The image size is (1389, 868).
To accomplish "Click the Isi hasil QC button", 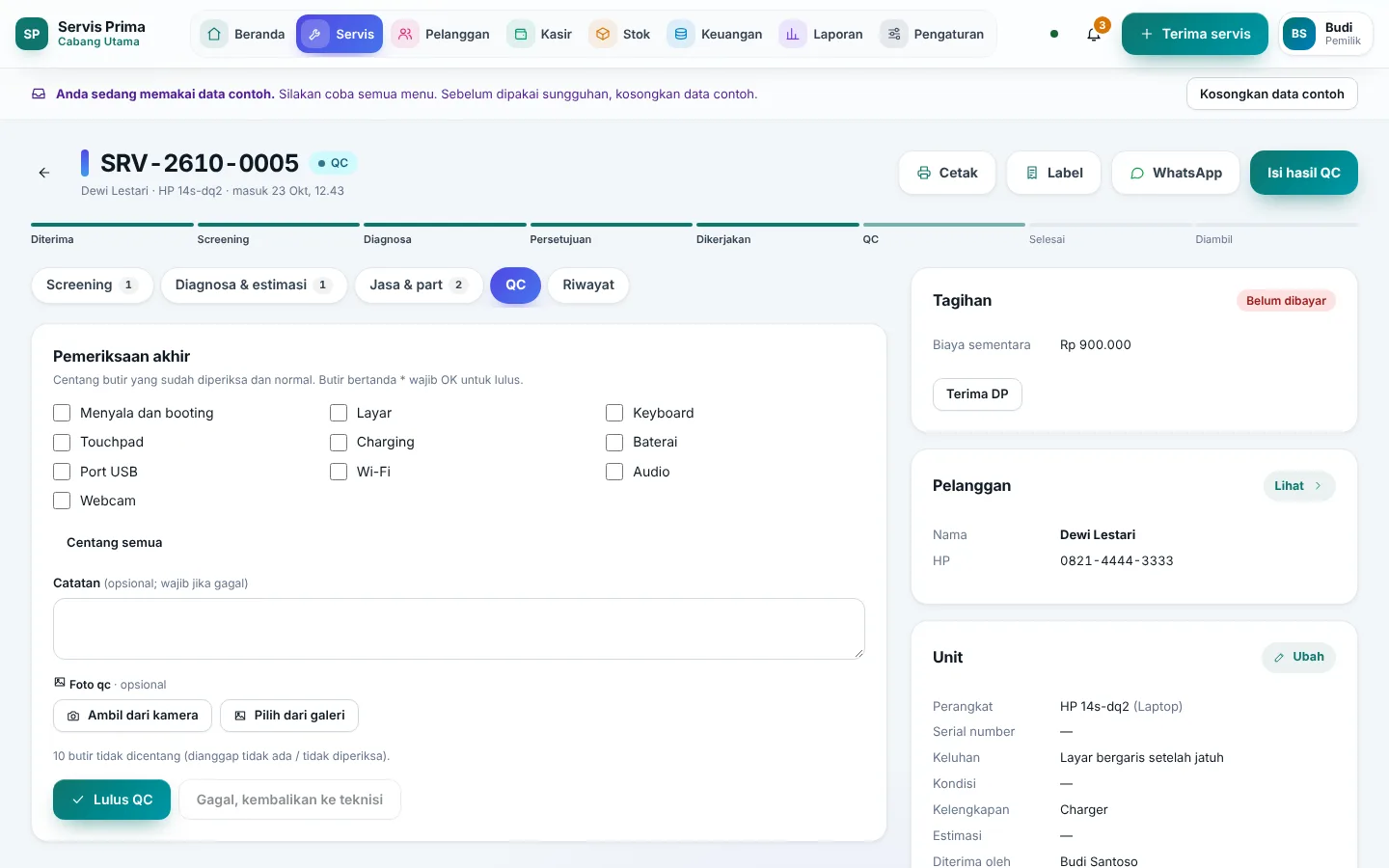I will click(x=1303, y=173).
